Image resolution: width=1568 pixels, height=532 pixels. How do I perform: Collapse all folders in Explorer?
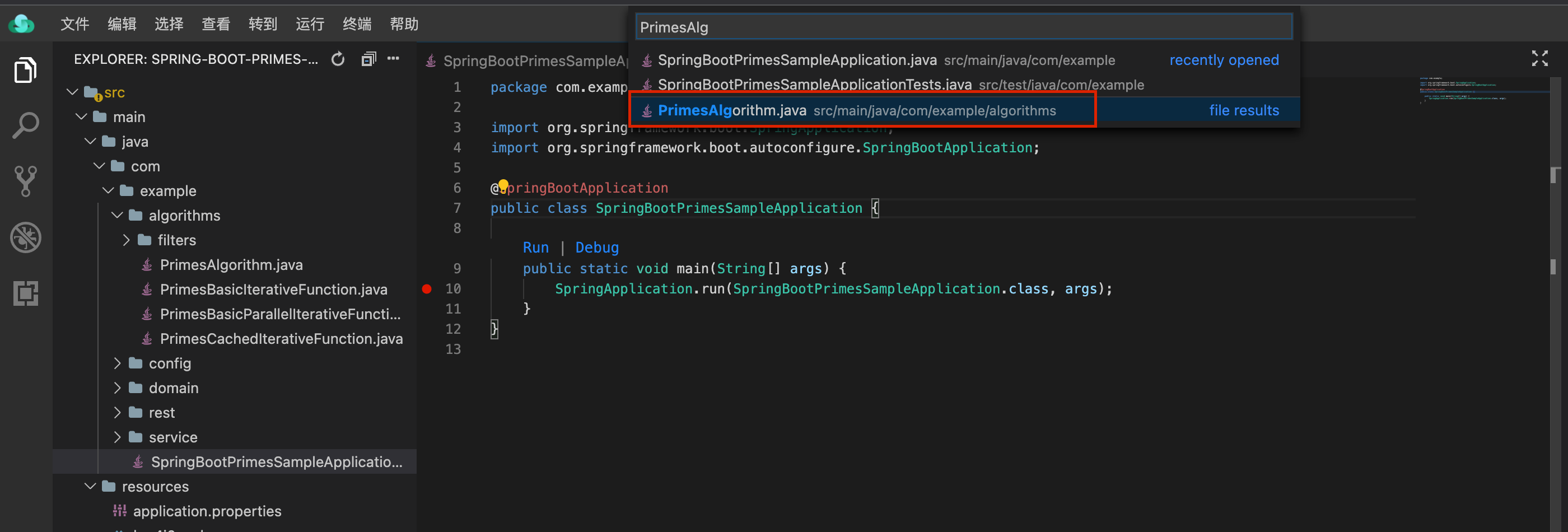click(x=369, y=59)
